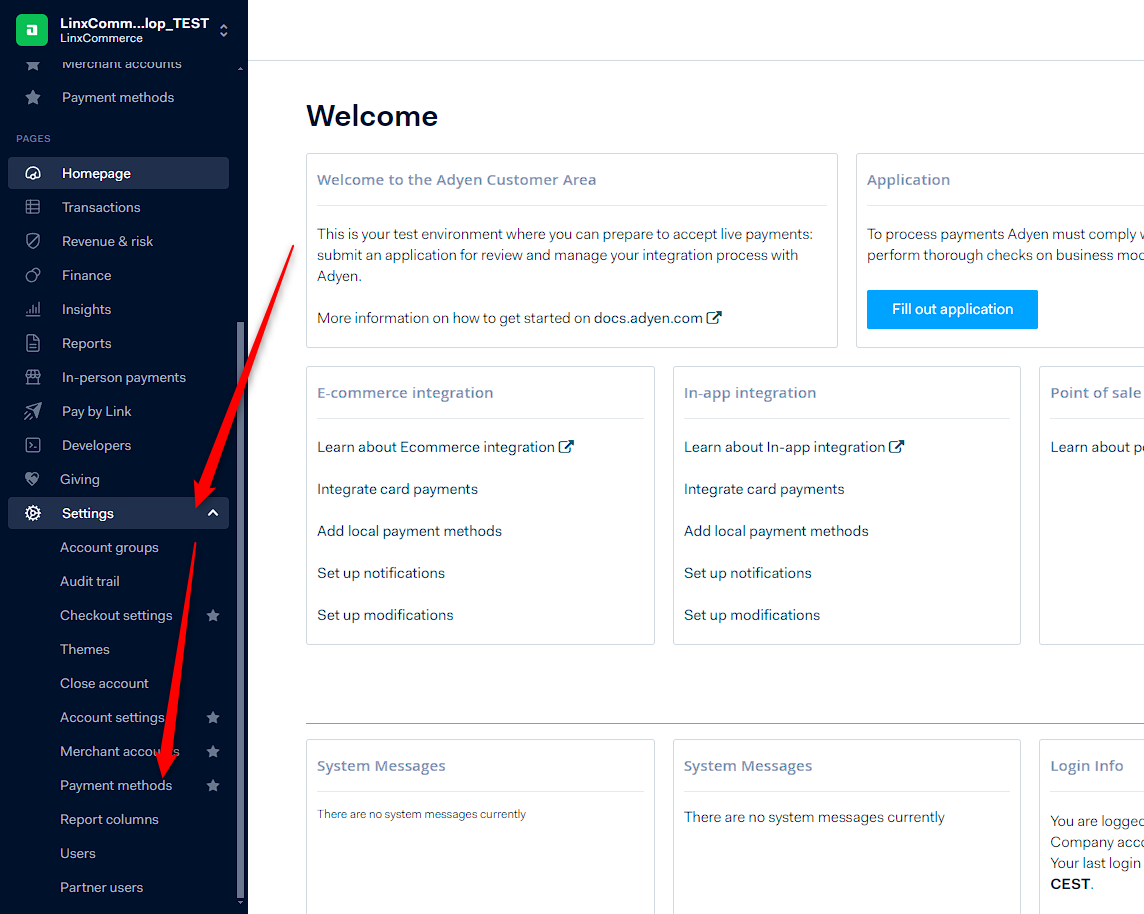
Task: Open Learn about In-app integration link
Action: (784, 447)
